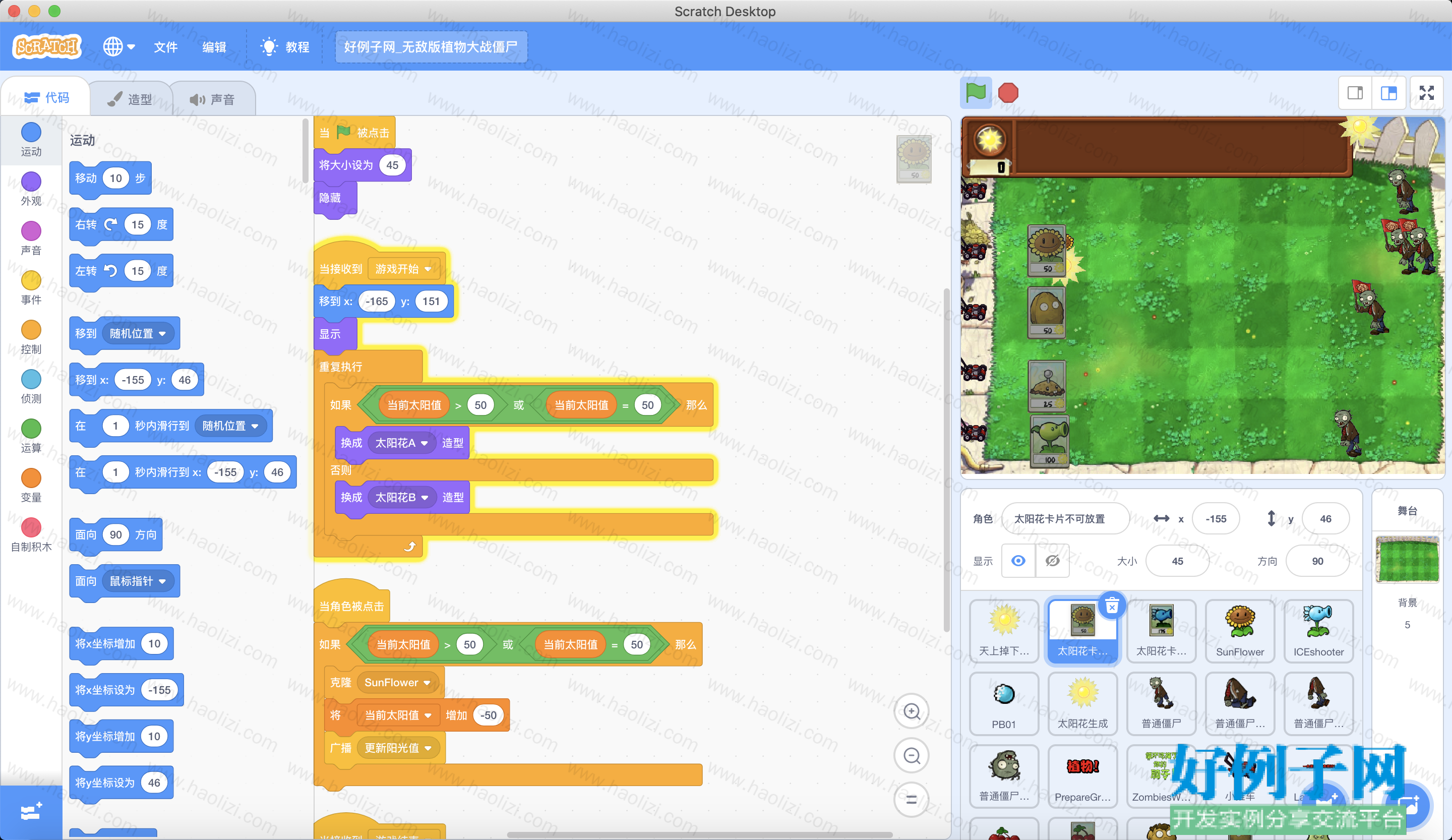The width and height of the screenshot is (1452, 840).
Task: Click the peashooter card on stage
Action: 1049,441
